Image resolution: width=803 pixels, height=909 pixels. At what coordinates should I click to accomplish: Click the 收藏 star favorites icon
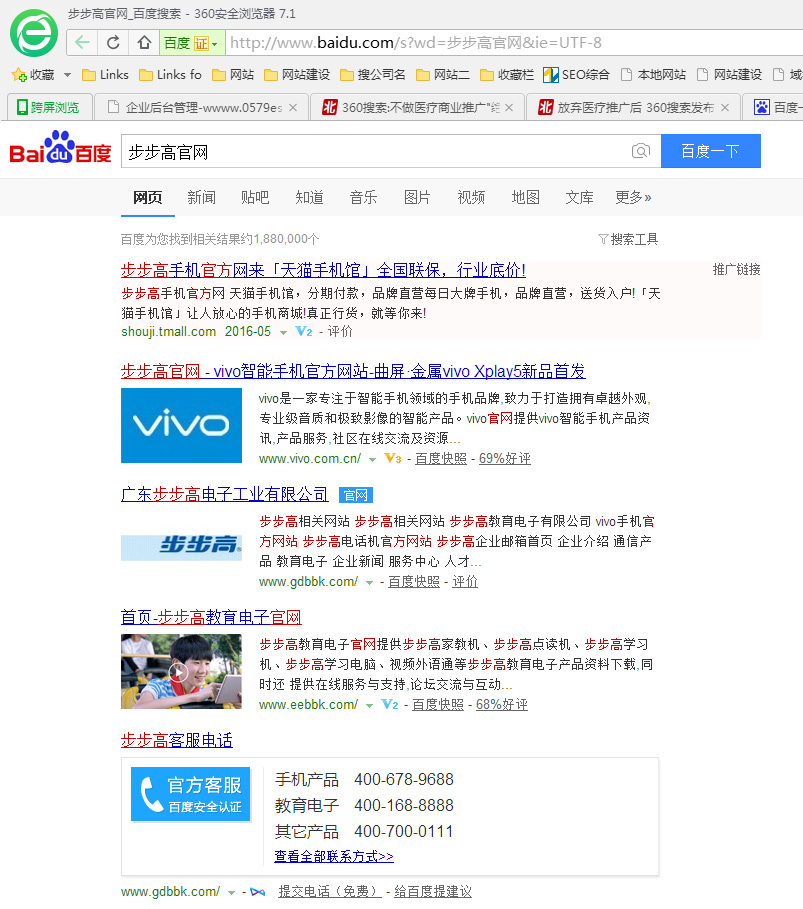pos(19,75)
